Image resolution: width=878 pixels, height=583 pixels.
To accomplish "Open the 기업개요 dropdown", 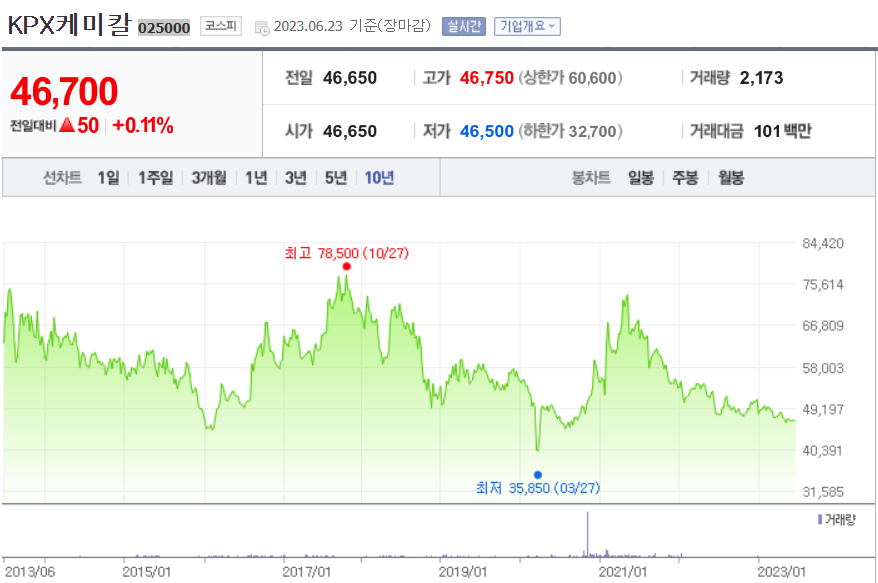I will 527,26.
